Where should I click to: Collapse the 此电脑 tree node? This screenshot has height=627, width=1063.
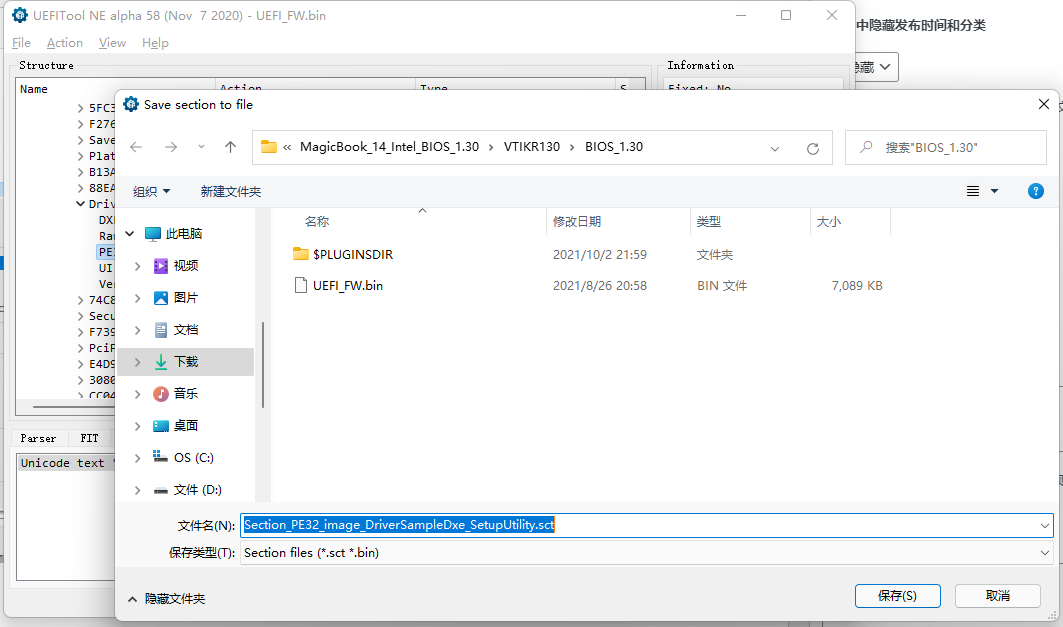pyautogui.click(x=130, y=234)
